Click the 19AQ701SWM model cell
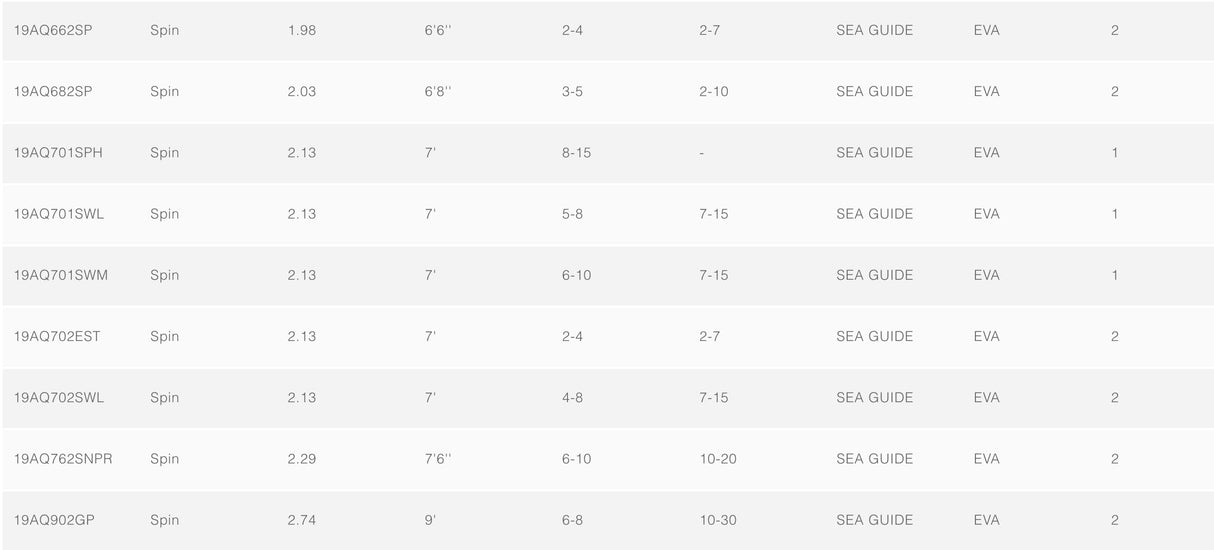The height and width of the screenshot is (550, 1214). (60, 275)
